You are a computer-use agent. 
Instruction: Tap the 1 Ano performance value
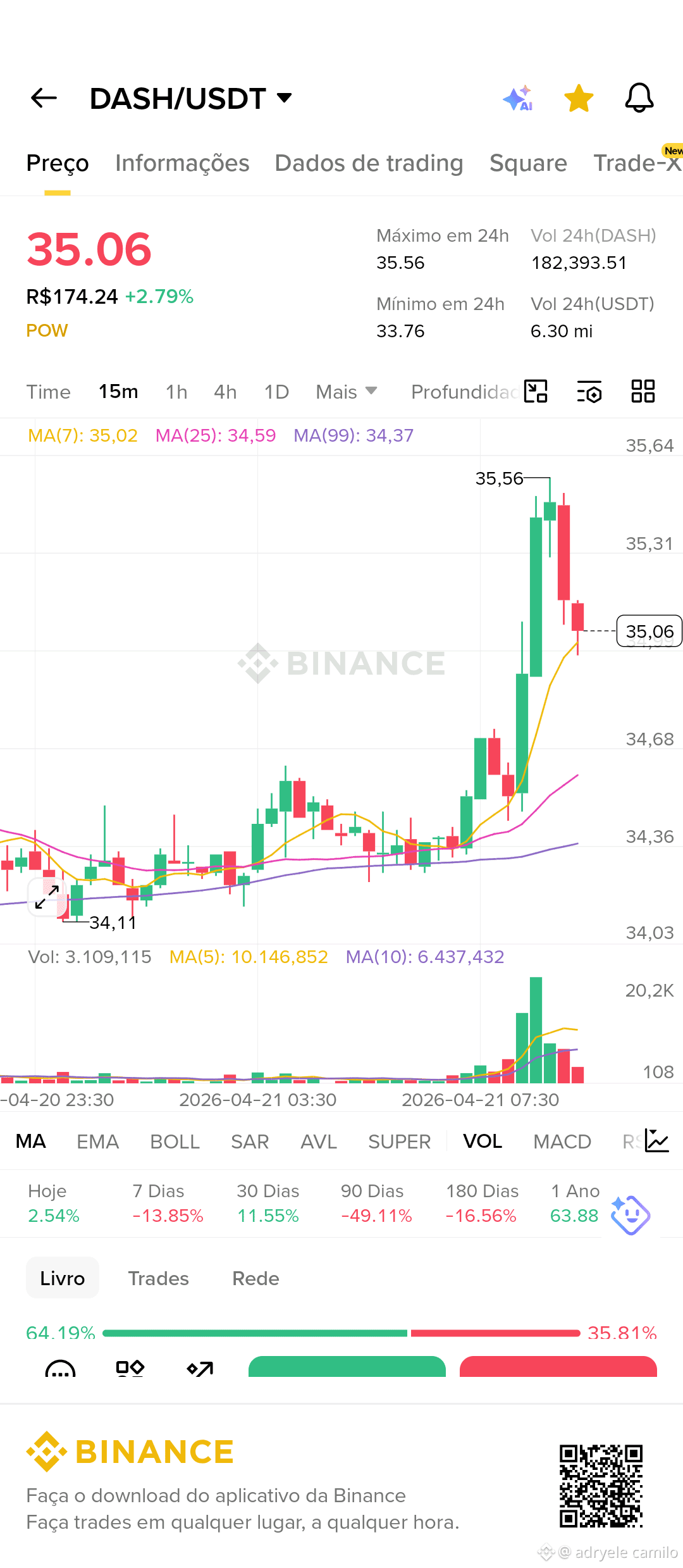pos(574,1216)
